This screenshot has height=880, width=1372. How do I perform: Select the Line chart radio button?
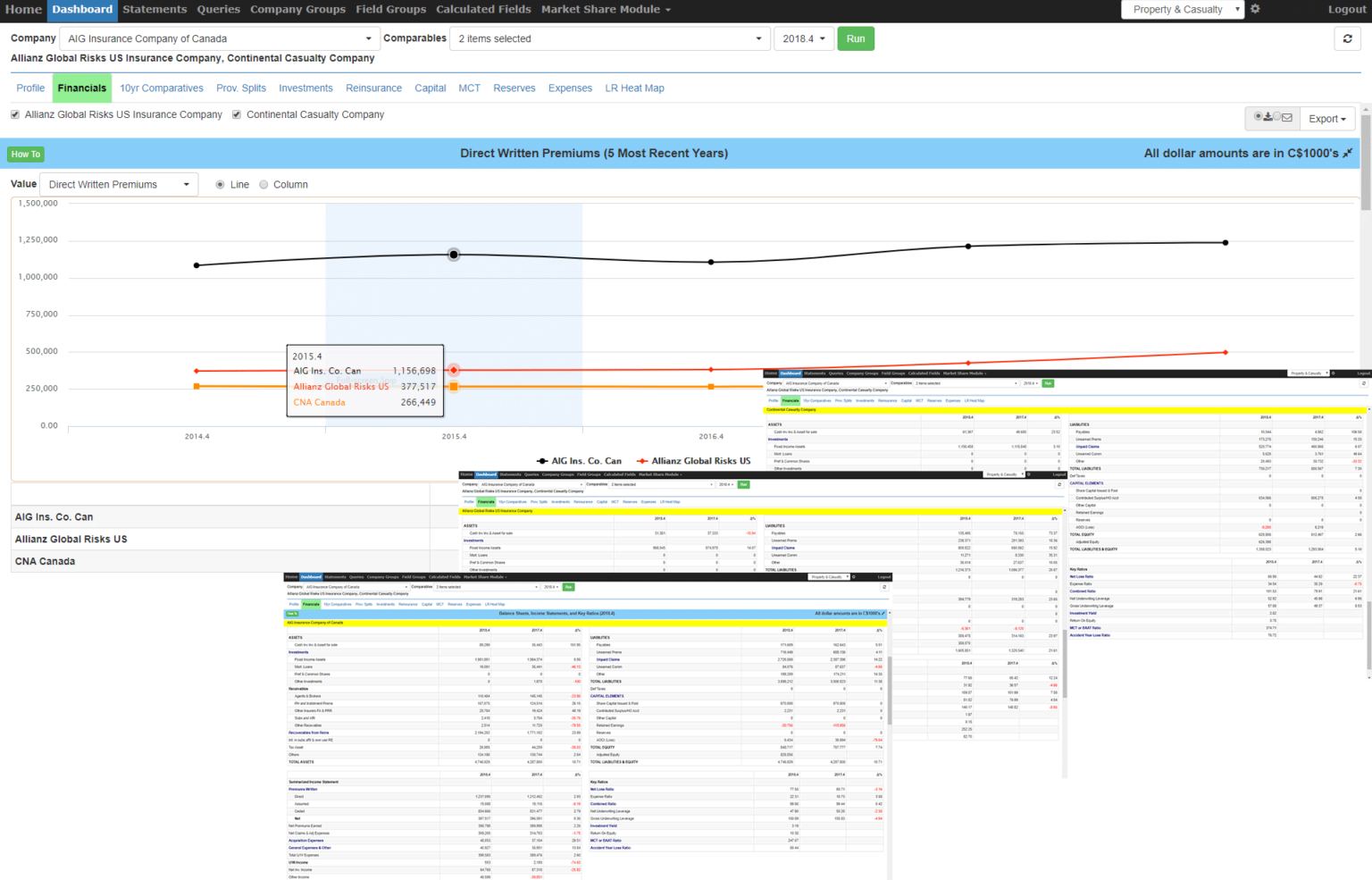[x=220, y=185]
